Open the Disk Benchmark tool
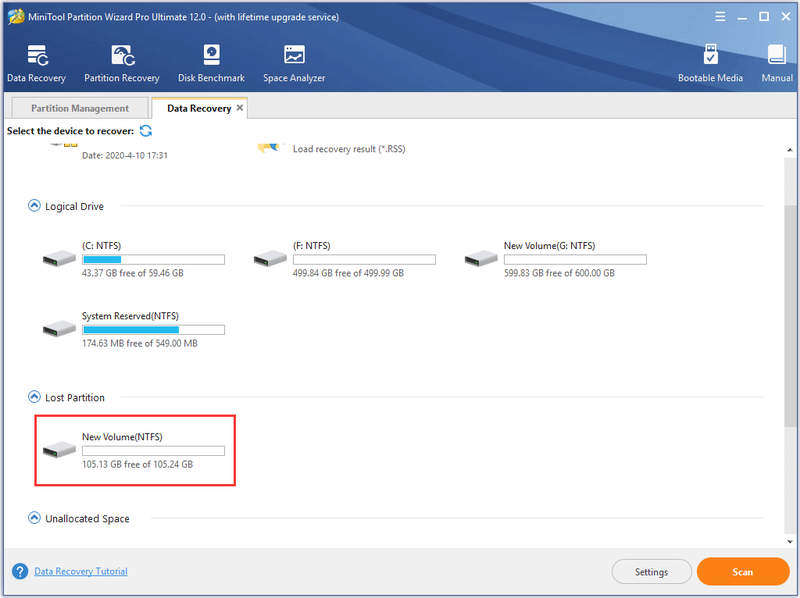The width and height of the screenshot is (800, 598). (x=211, y=63)
